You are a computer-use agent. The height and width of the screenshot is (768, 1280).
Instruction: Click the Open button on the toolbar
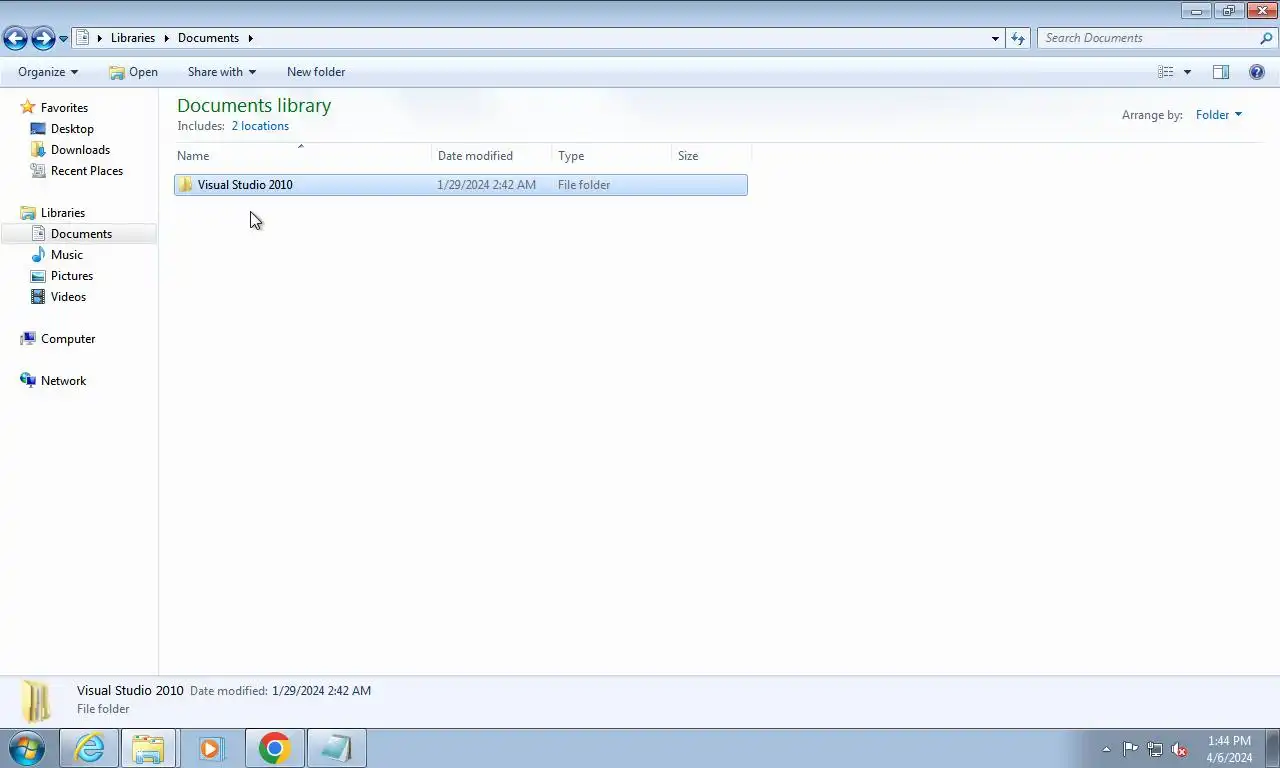pyautogui.click(x=133, y=72)
